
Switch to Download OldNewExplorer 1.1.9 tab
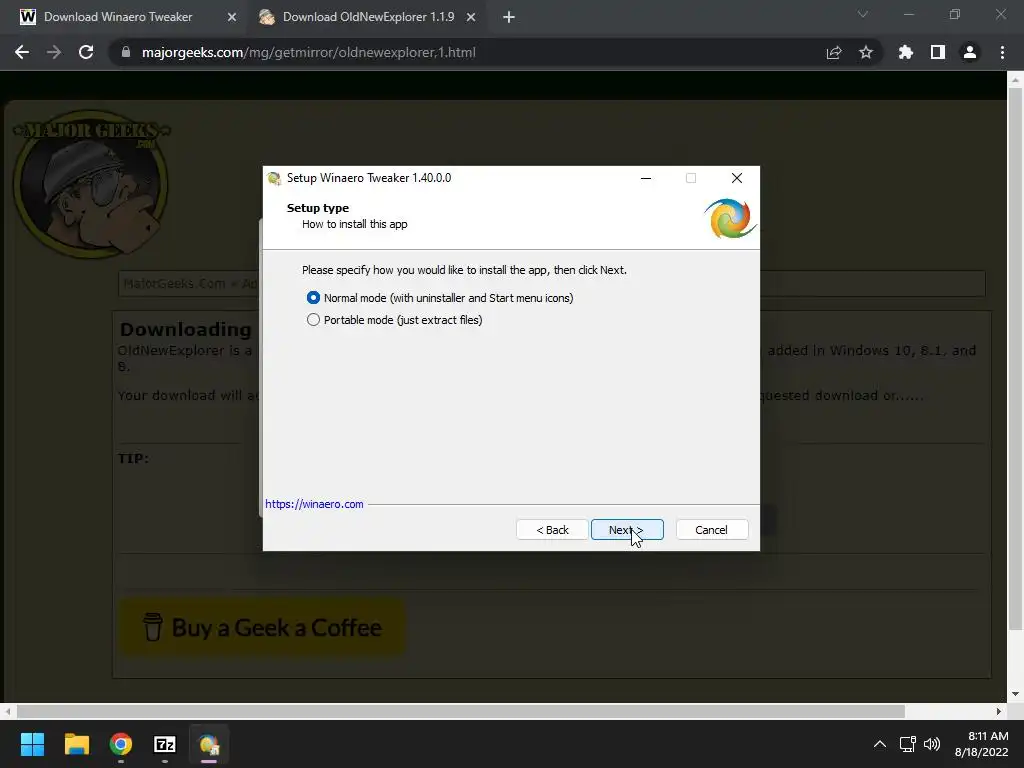(368, 17)
